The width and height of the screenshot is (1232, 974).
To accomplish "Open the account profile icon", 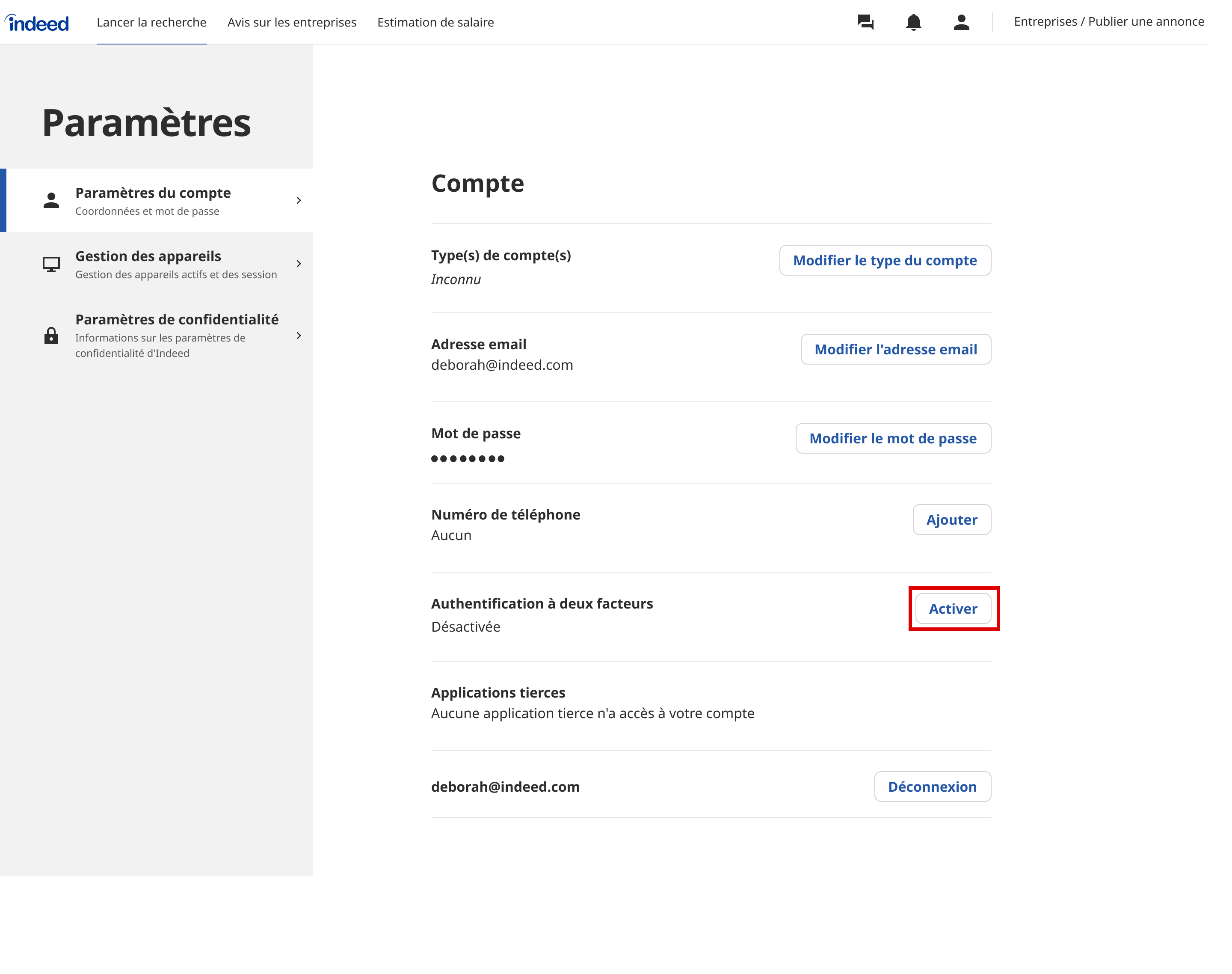I will tap(961, 23).
